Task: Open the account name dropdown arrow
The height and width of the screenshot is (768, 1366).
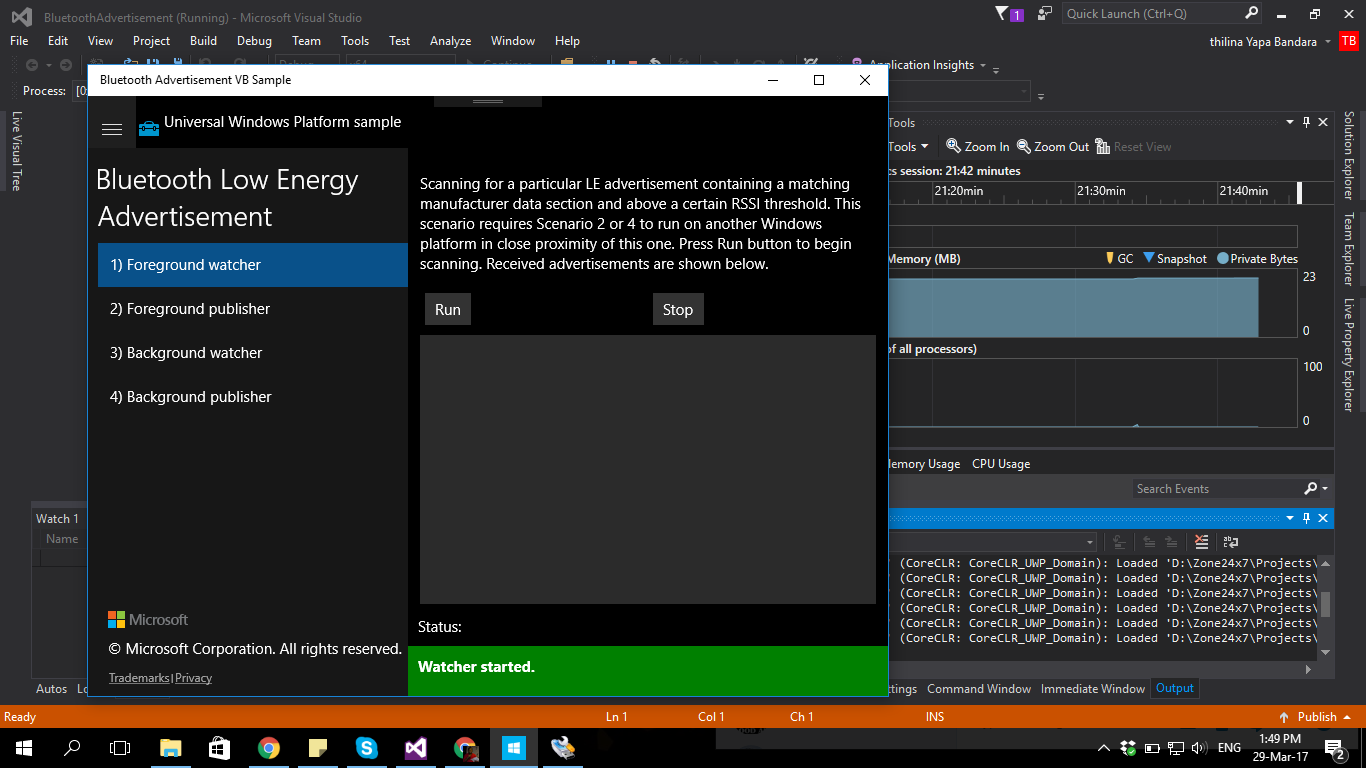Action: coord(1327,42)
